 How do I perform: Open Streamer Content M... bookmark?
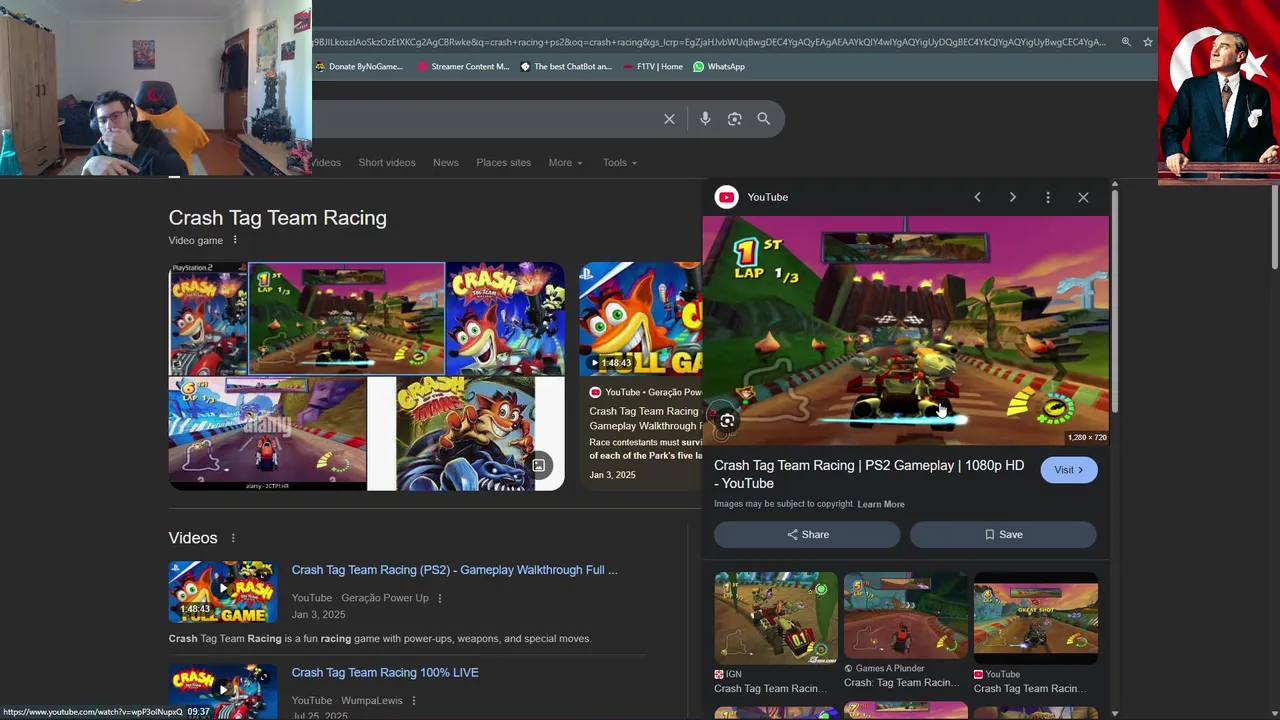[x=463, y=67]
